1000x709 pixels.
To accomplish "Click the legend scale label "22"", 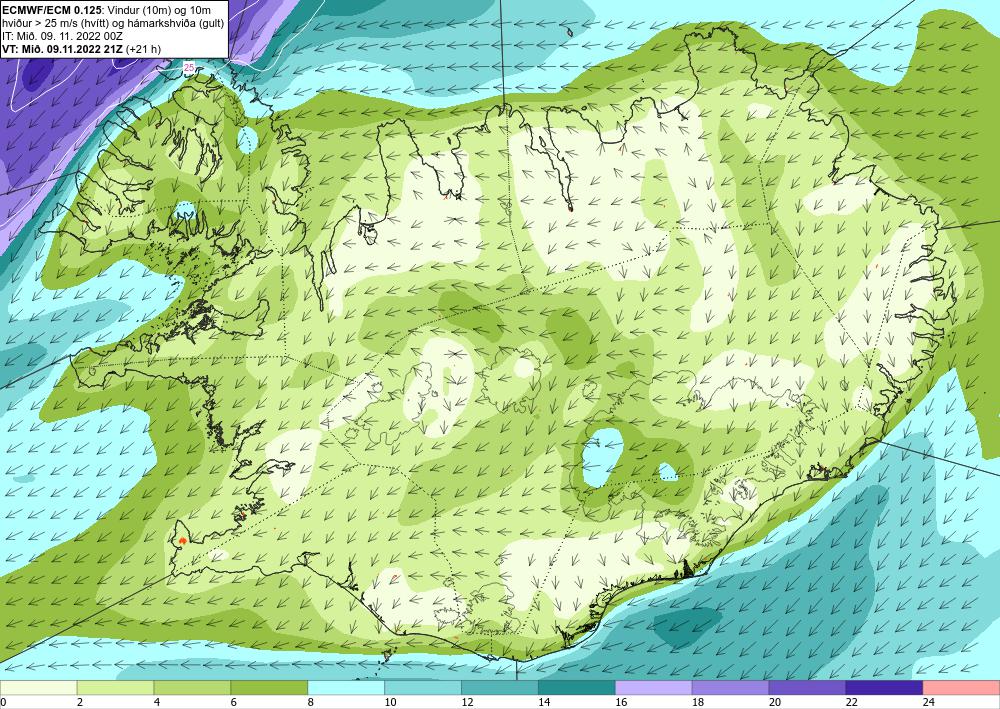I will click(x=851, y=702).
